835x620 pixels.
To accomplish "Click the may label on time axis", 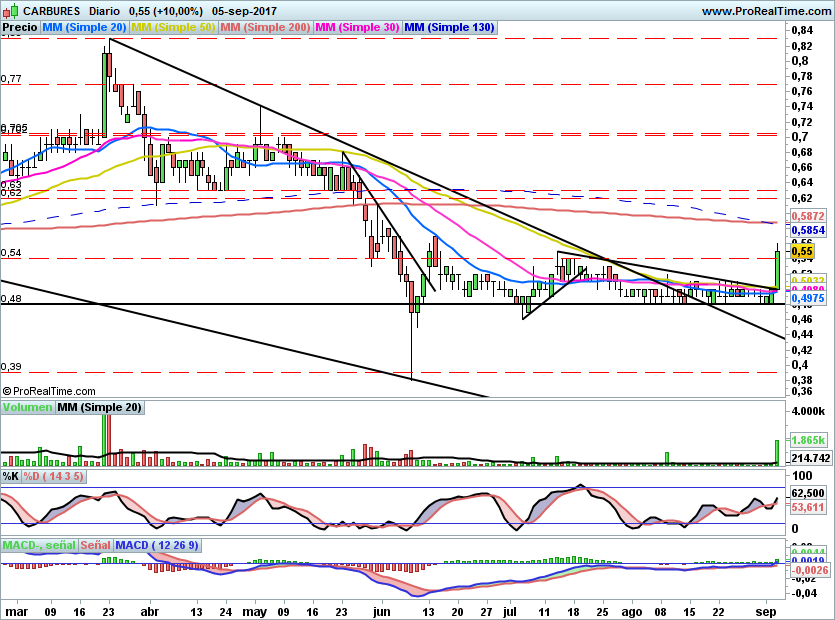I will point(254,612).
